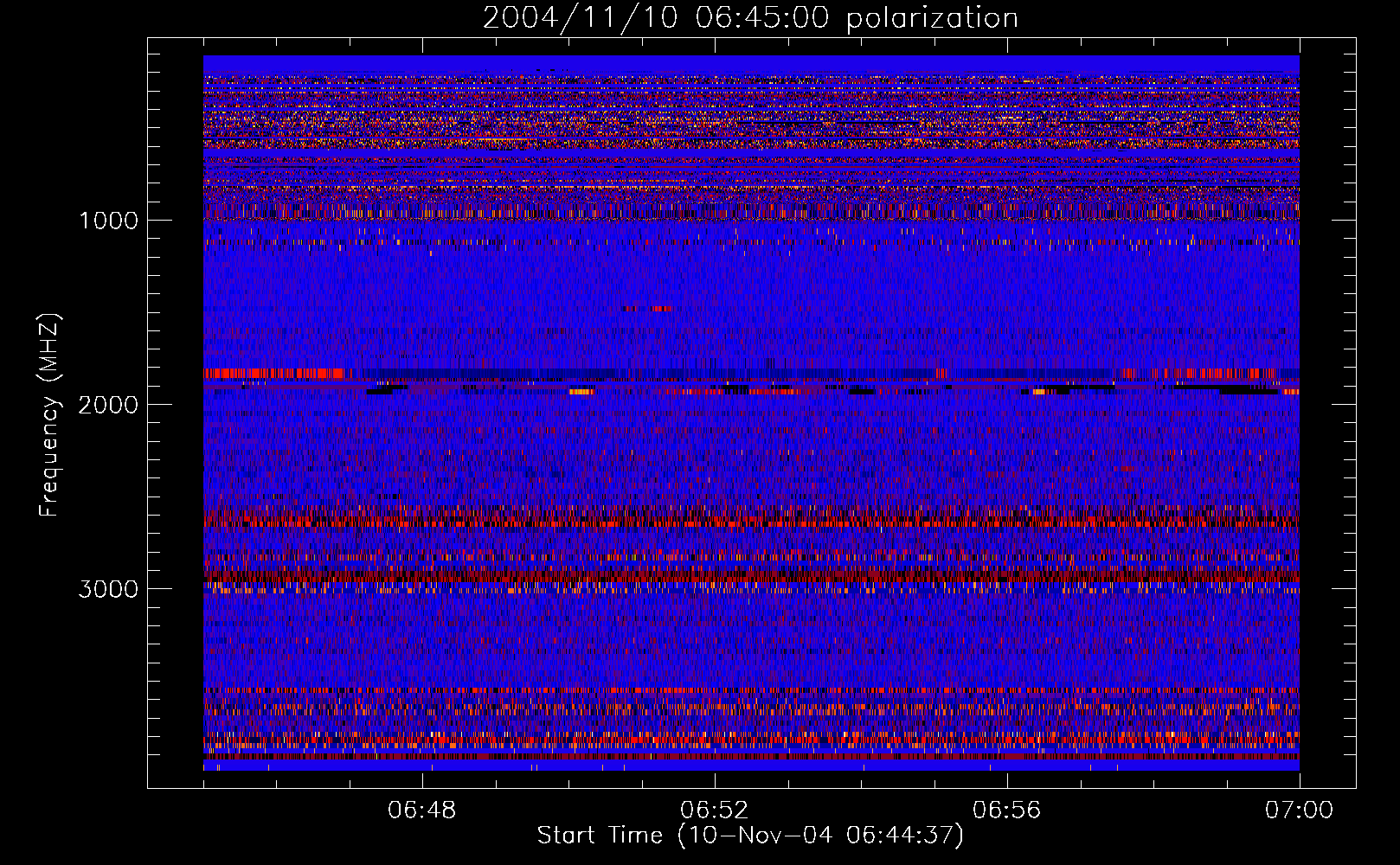The height and width of the screenshot is (865, 1400).
Task: Select the 'Start Time (10-Nov-04 06:44:37)' label
Action: tap(750, 836)
